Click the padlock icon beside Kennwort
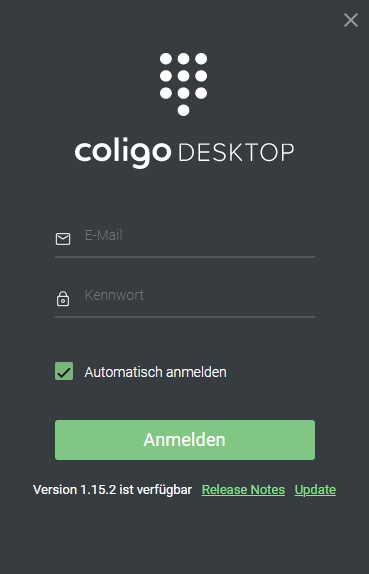Viewport: 369px width, 574px height. tap(63, 298)
